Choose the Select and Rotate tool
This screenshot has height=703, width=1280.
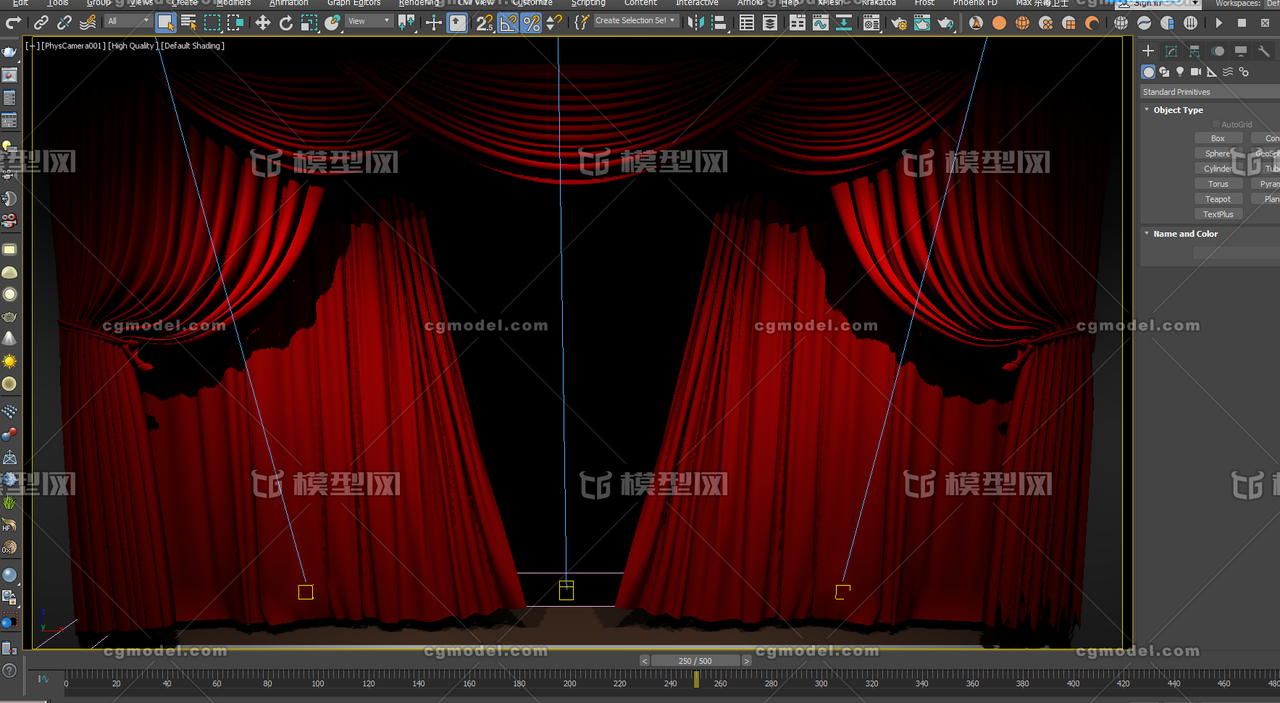286,22
